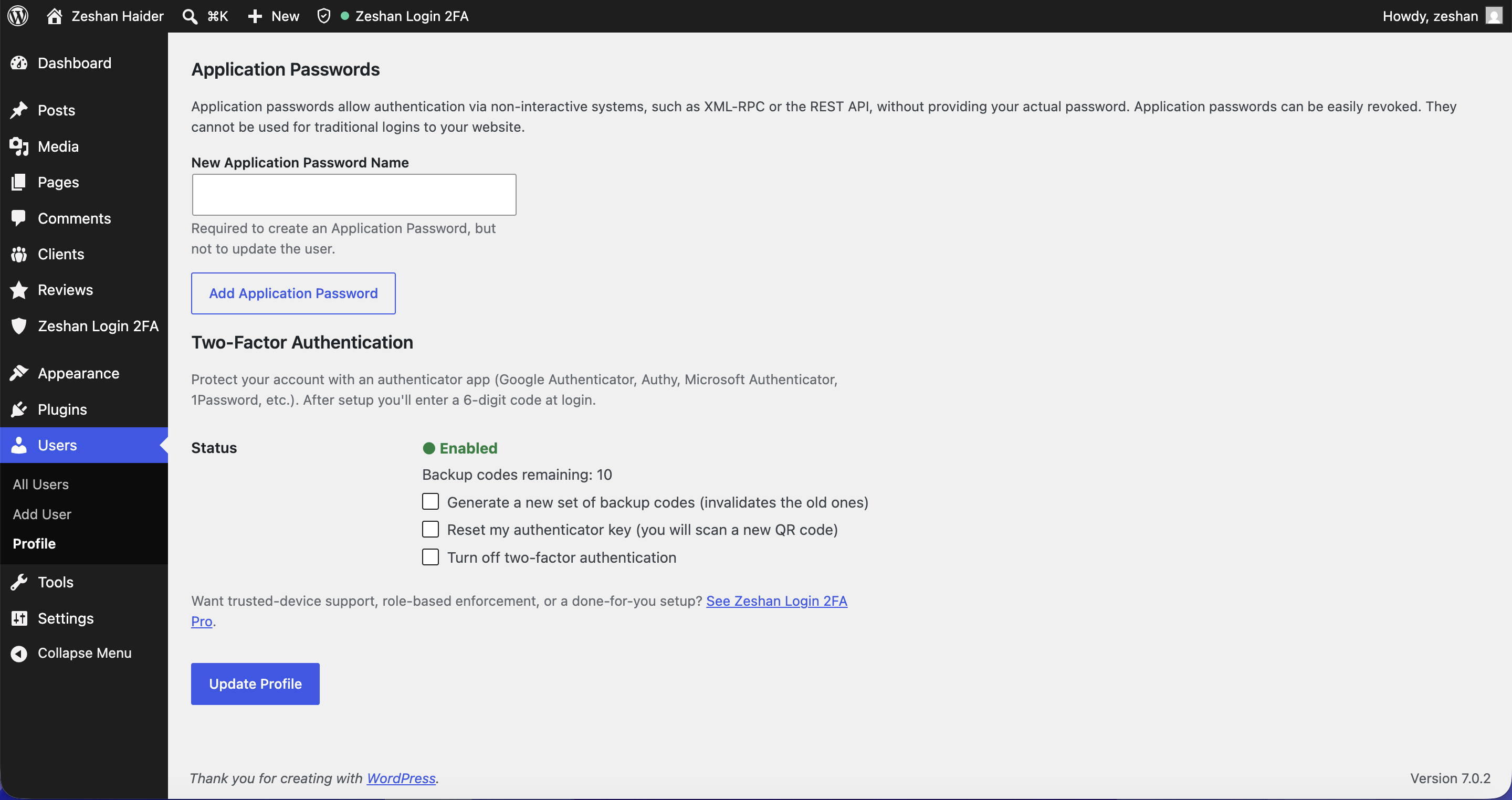Click the plus icon beside New
This screenshot has width=1512, height=800.
click(x=255, y=16)
